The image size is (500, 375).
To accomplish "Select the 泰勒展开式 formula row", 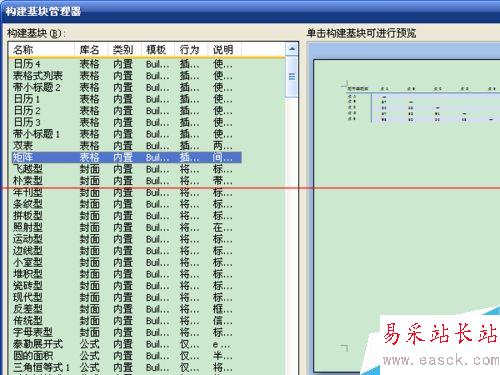I will (126, 344).
